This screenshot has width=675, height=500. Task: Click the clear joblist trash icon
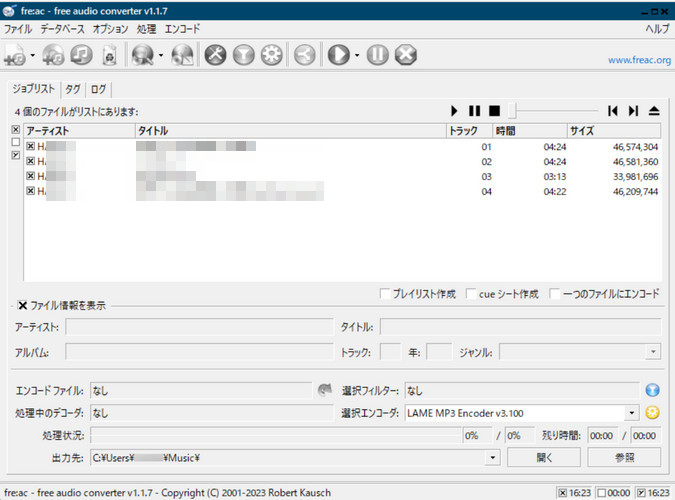pyautogui.click(x=110, y=55)
